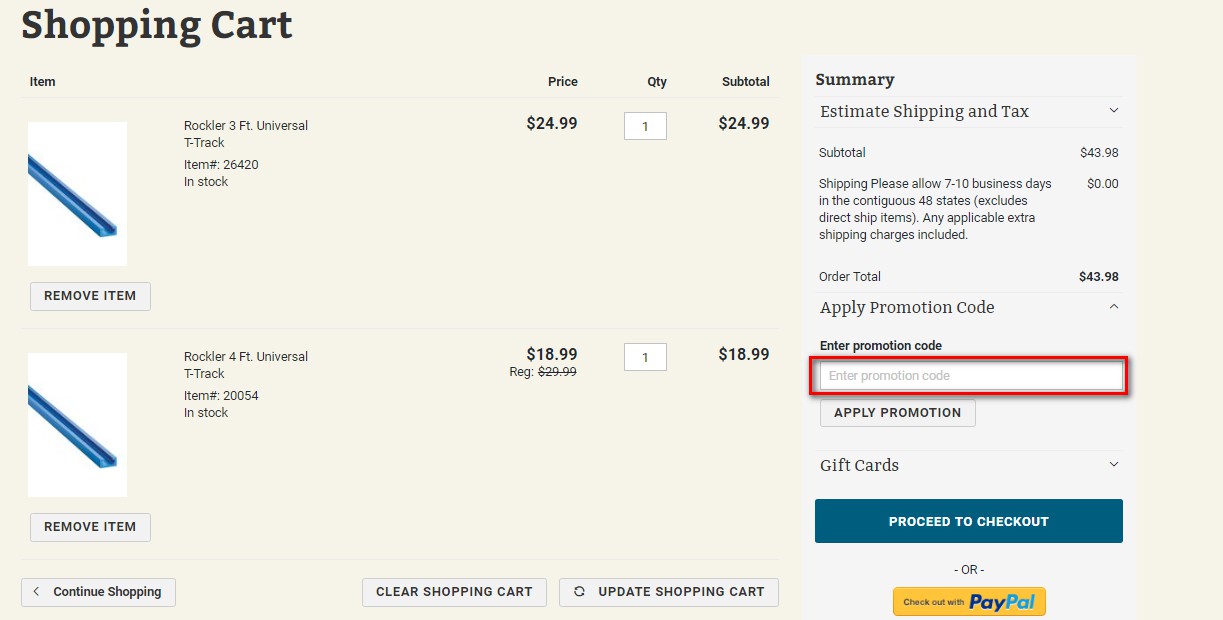Click the Item#: 20054 text

coord(221,396)
